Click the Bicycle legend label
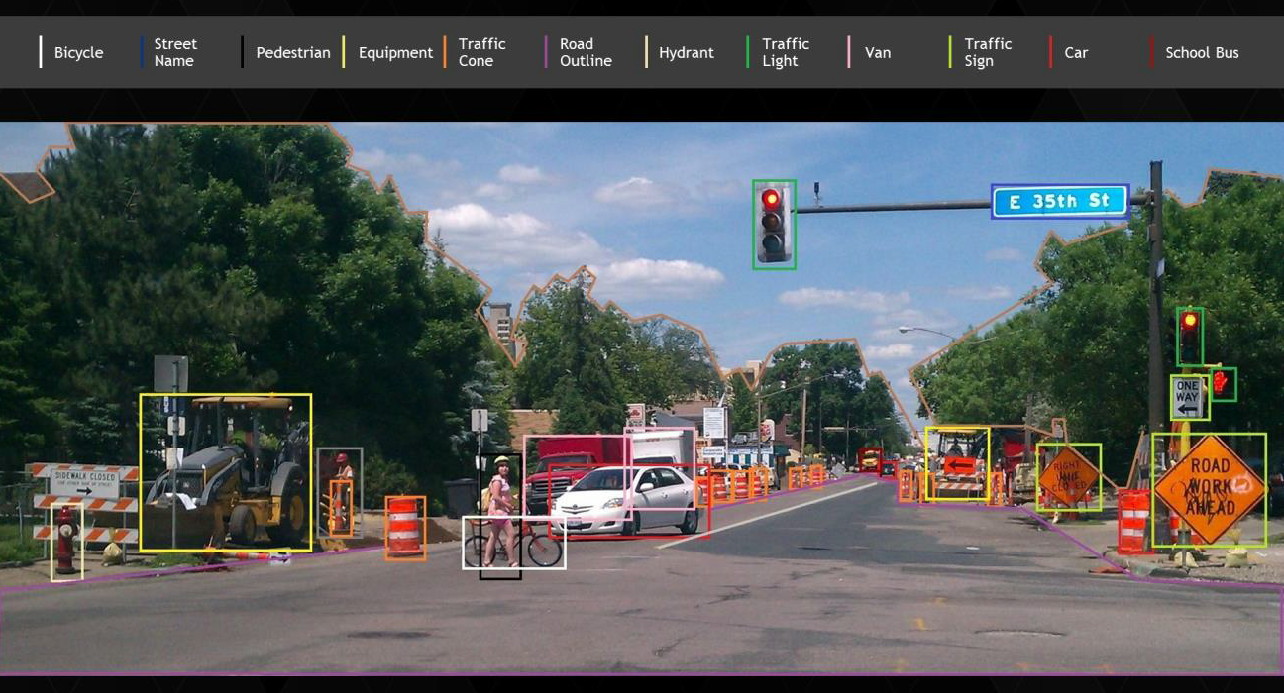 [x=78, y=52]
